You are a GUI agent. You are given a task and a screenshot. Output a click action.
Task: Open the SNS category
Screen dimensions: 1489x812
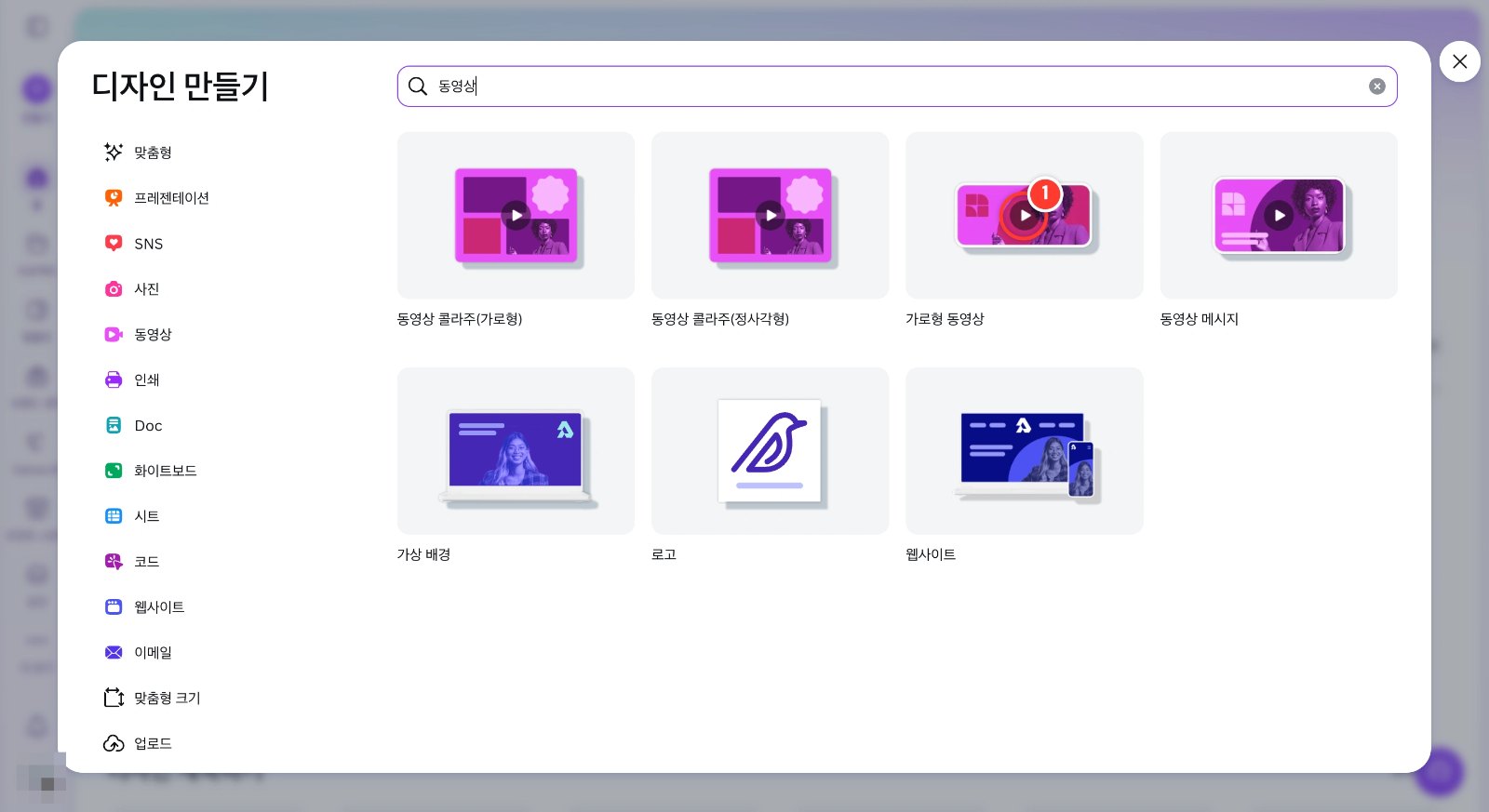[x=149, y=244]
